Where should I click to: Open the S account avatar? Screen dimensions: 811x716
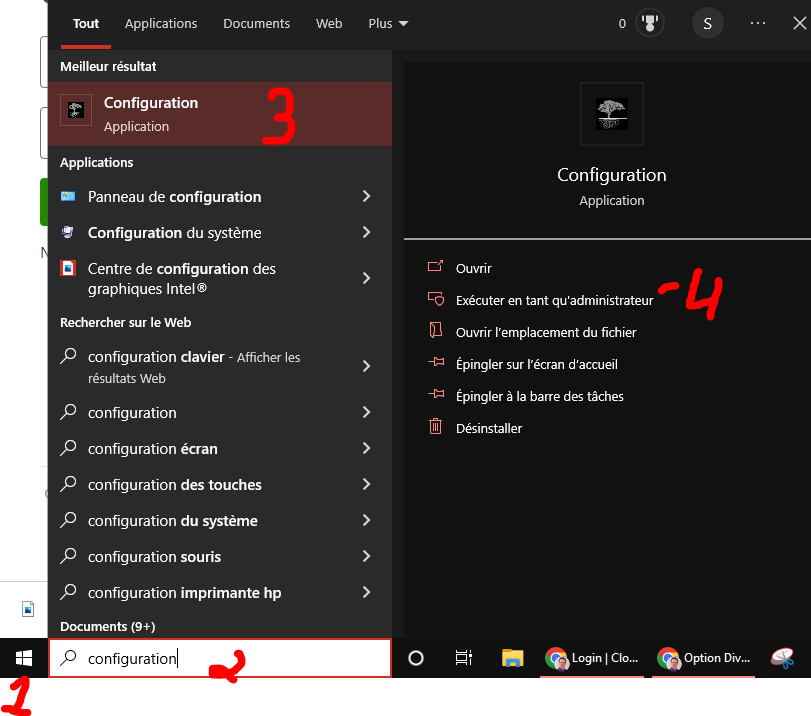[708, 23]
